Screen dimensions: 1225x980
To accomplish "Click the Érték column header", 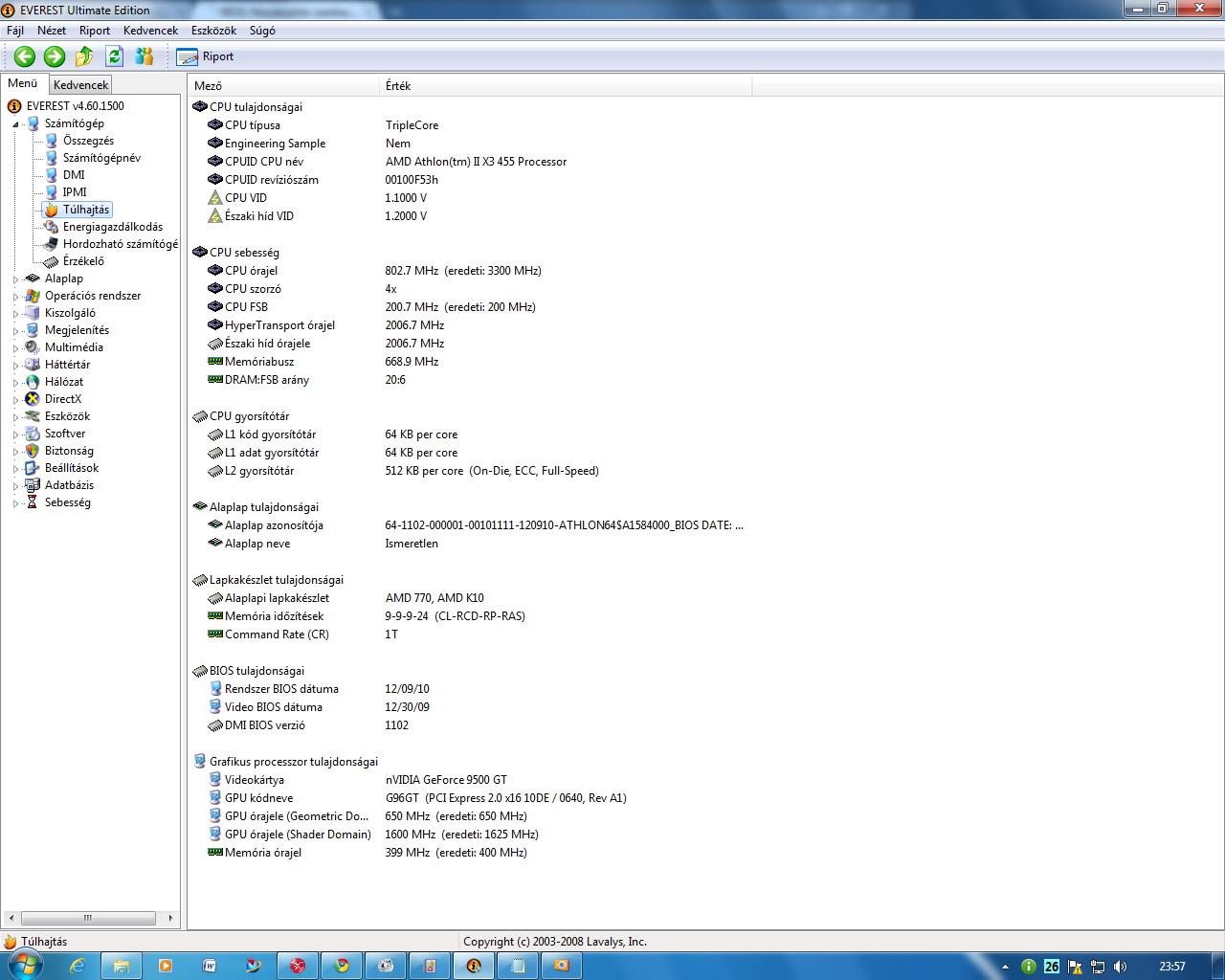I will point(566,86).
